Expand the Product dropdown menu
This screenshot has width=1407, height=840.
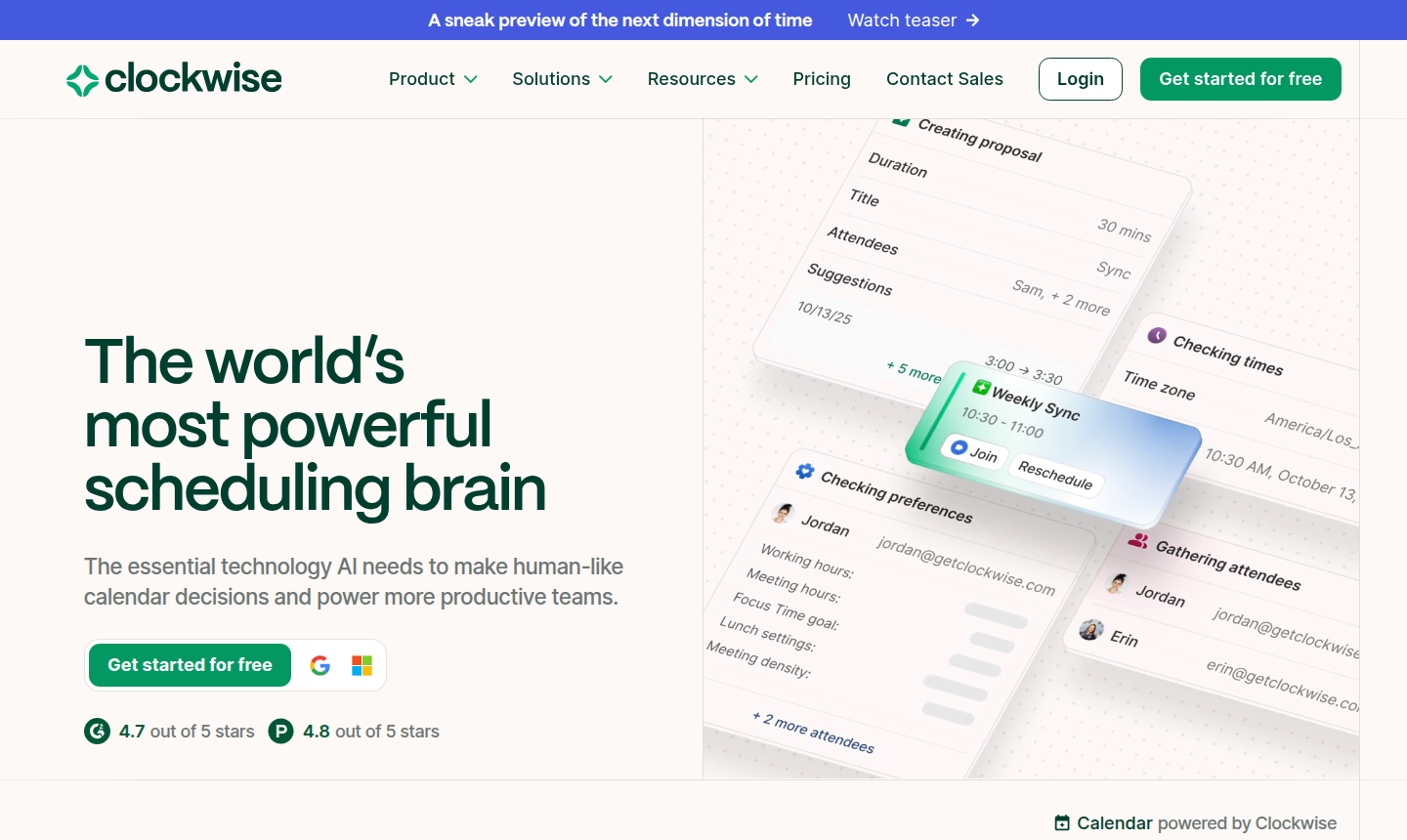coord(433,79)
